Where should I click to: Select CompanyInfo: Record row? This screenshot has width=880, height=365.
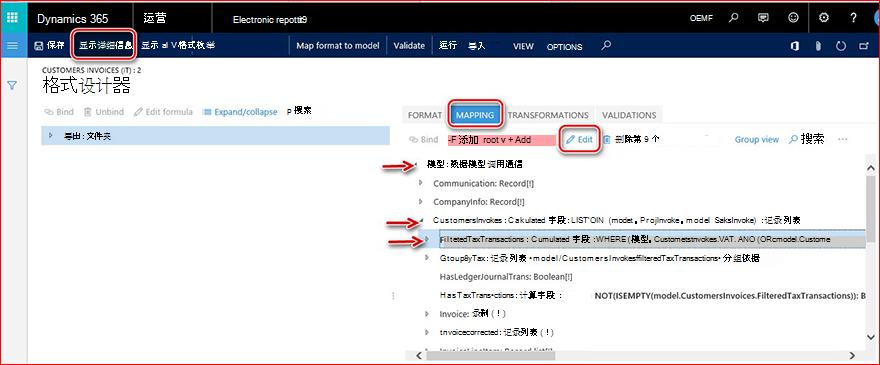(x=479, y=201)
